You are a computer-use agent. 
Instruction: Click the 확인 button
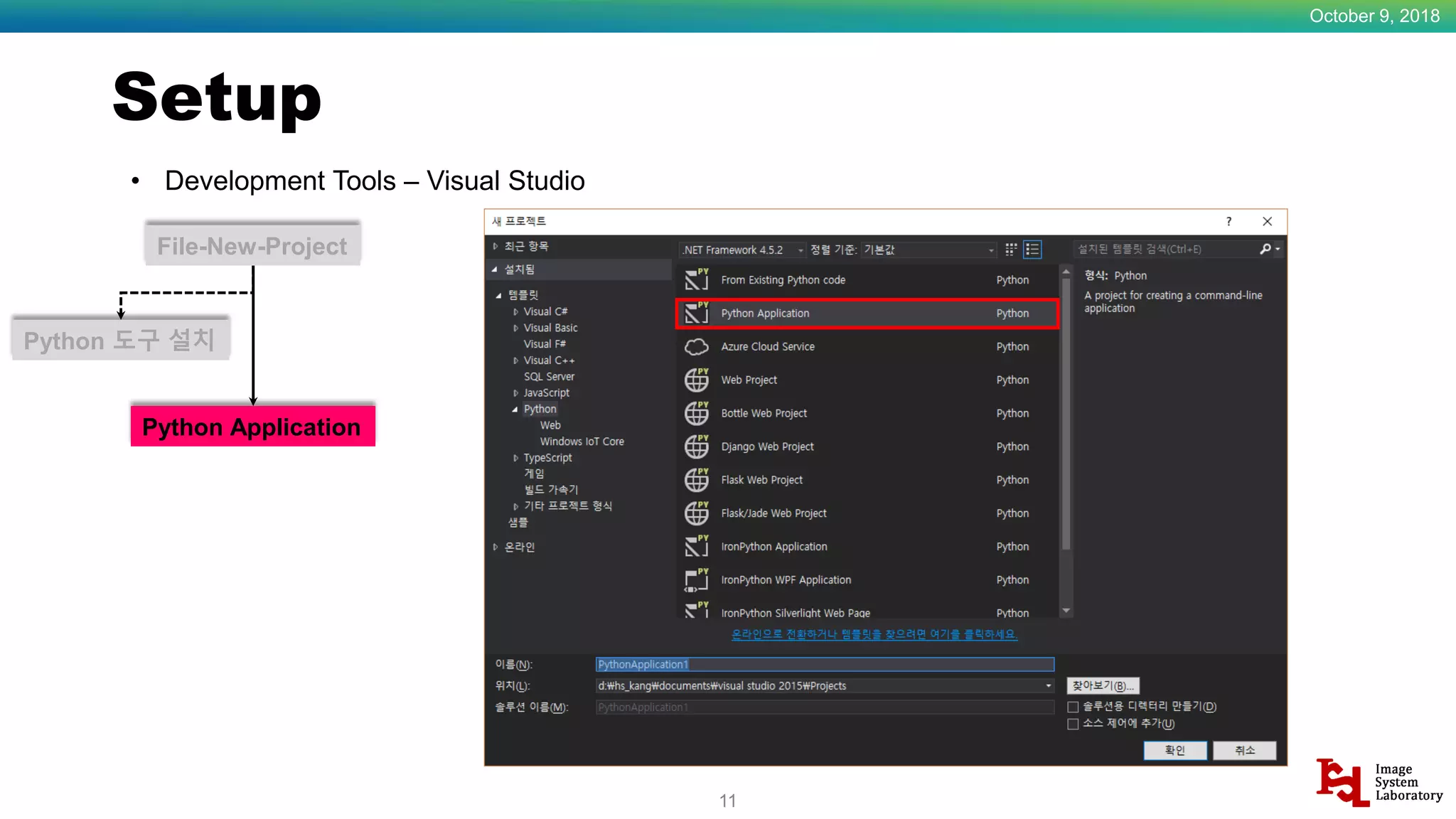coord(1175,750)
